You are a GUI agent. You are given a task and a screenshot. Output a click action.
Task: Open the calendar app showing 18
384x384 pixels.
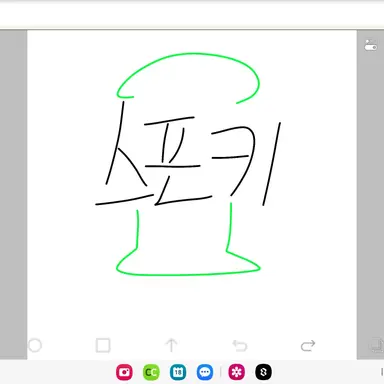(x=178, y=372)
